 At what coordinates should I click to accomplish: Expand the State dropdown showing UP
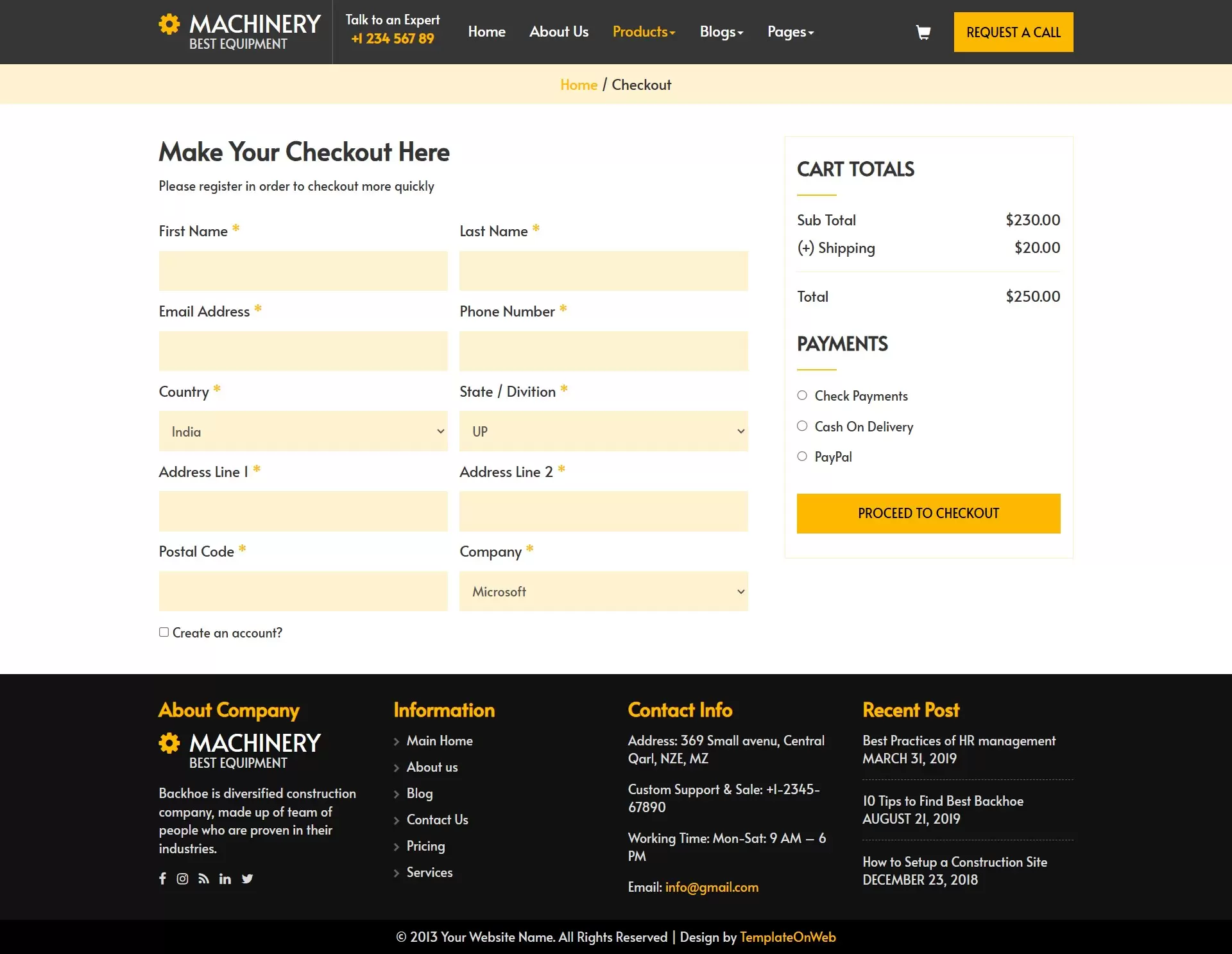[603, 431]
